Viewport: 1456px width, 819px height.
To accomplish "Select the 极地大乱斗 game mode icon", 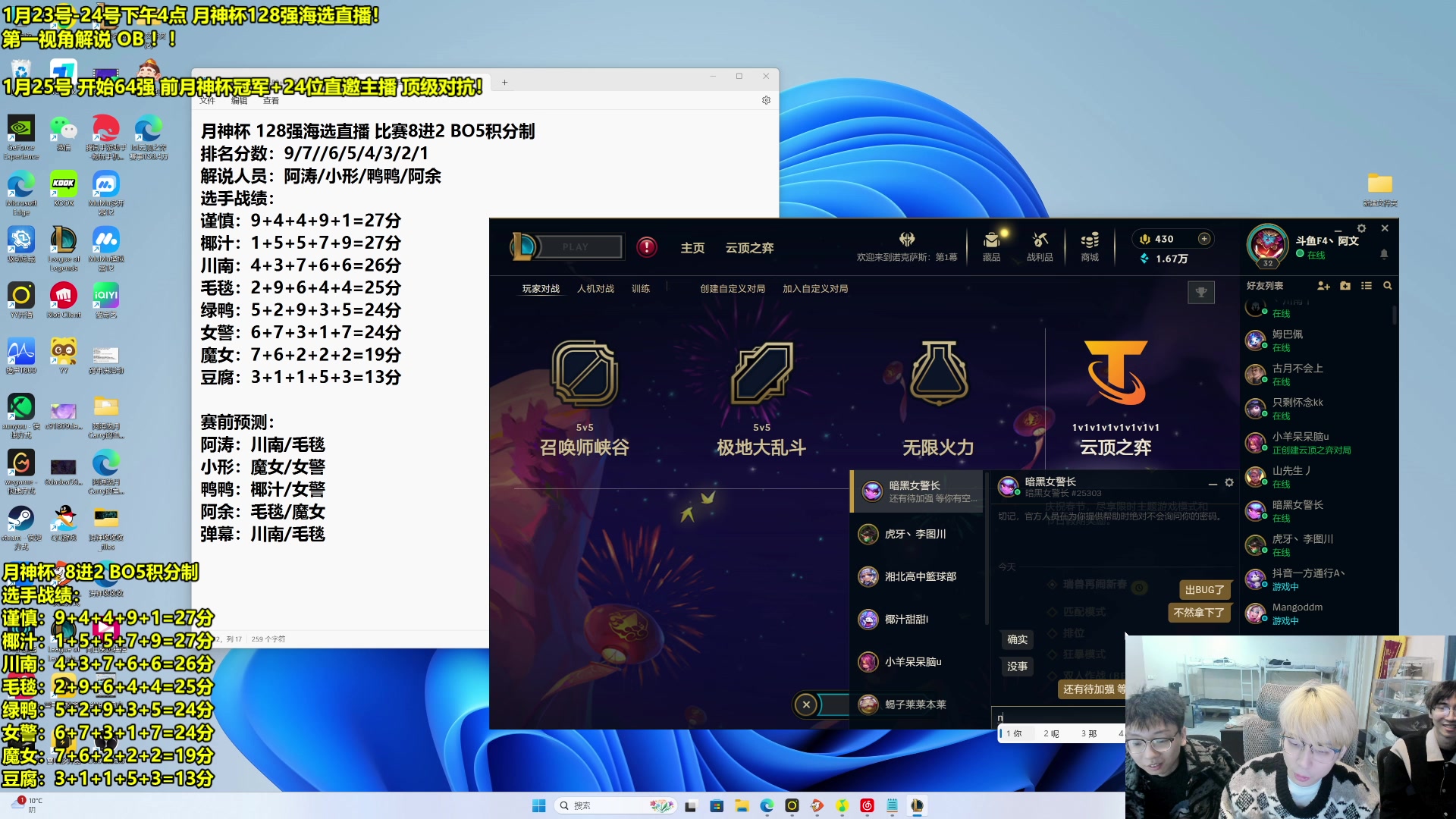I will 761,373.
